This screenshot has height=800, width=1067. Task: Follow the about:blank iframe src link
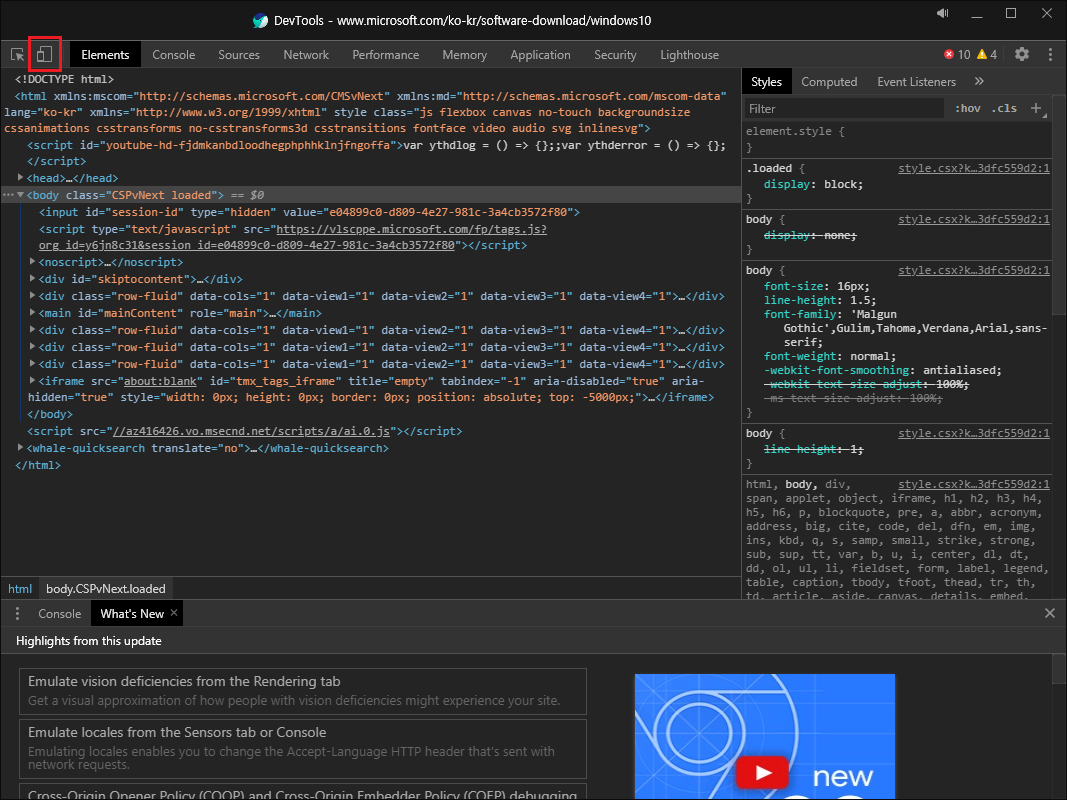[x=160, y=381]
